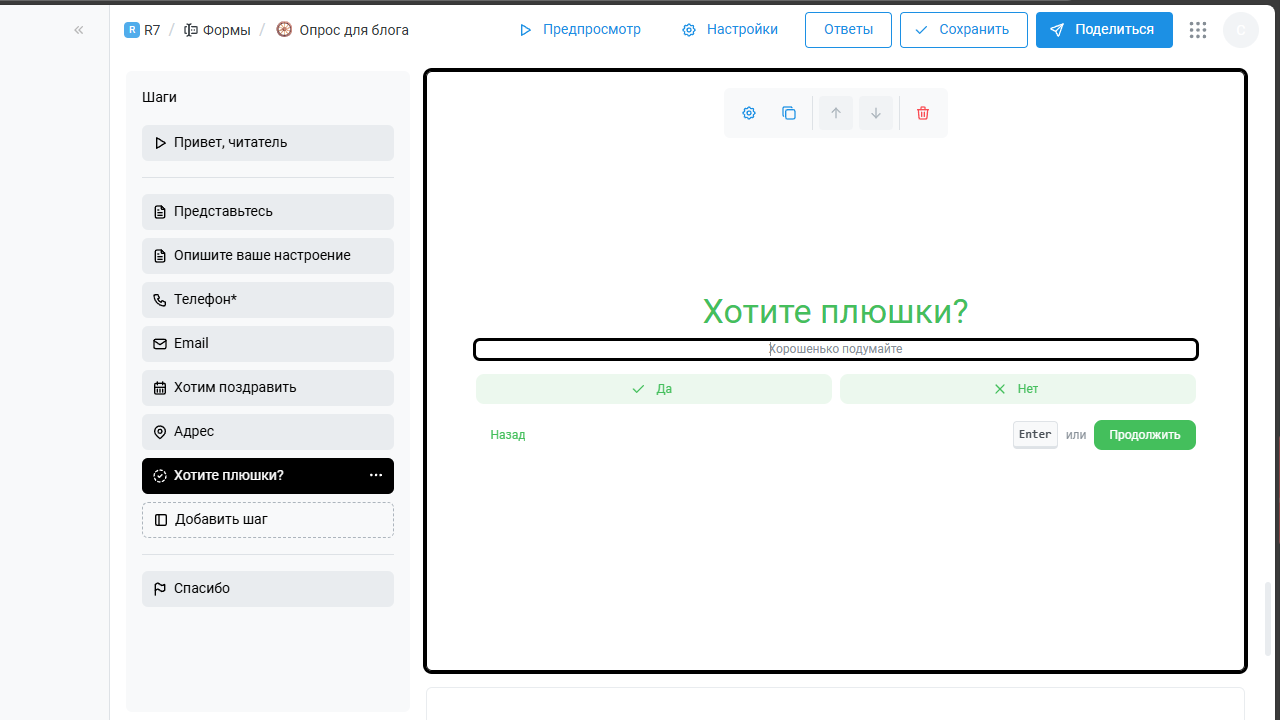Click the Сохранить button
The height and width of the screenshot is (720, 1280).
click(964, 30)
